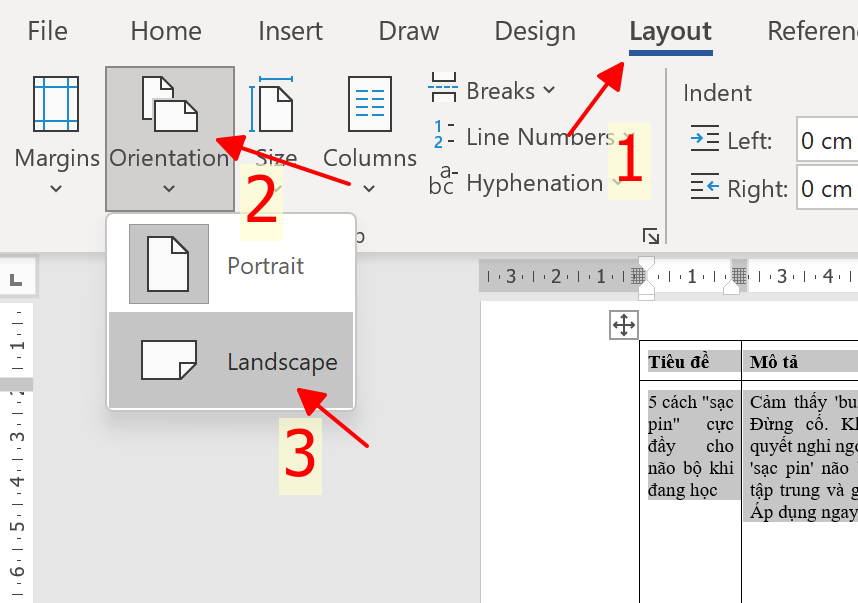Click the Orientation page icon
Viewport: 858px width, 603px height.
pyautogui.click(x=169, y=103)
